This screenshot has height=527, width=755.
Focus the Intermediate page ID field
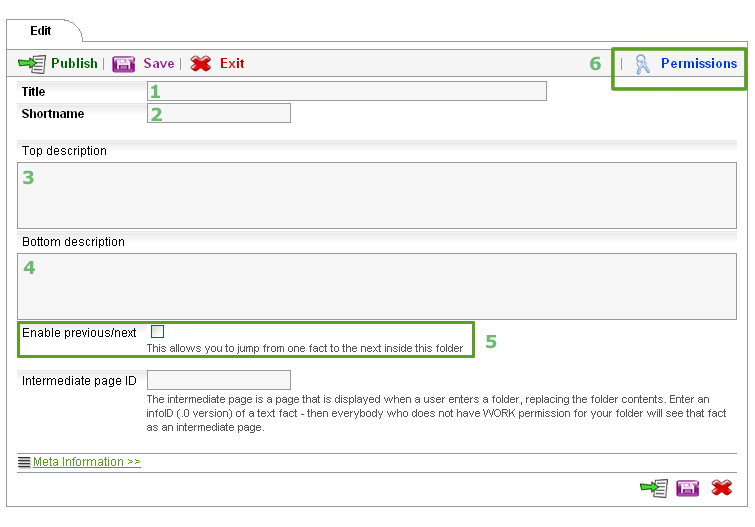pos(218,380)
